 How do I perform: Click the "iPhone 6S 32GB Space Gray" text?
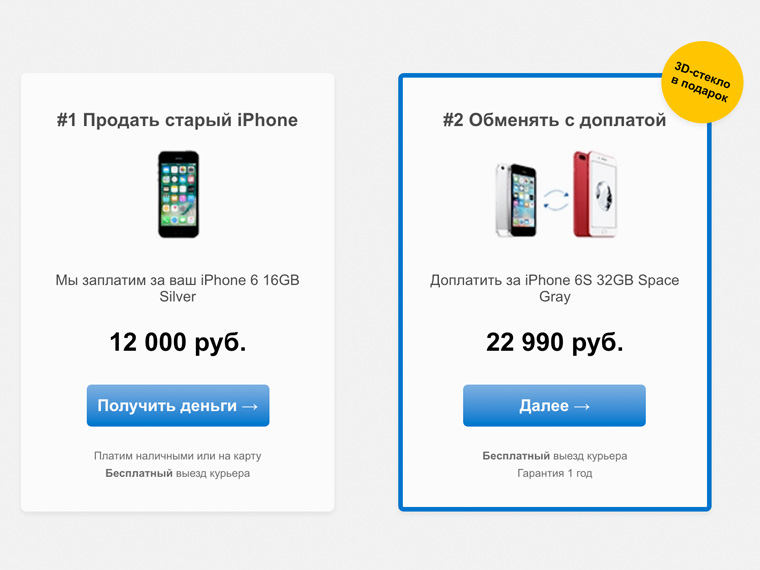tap(554, 288)
